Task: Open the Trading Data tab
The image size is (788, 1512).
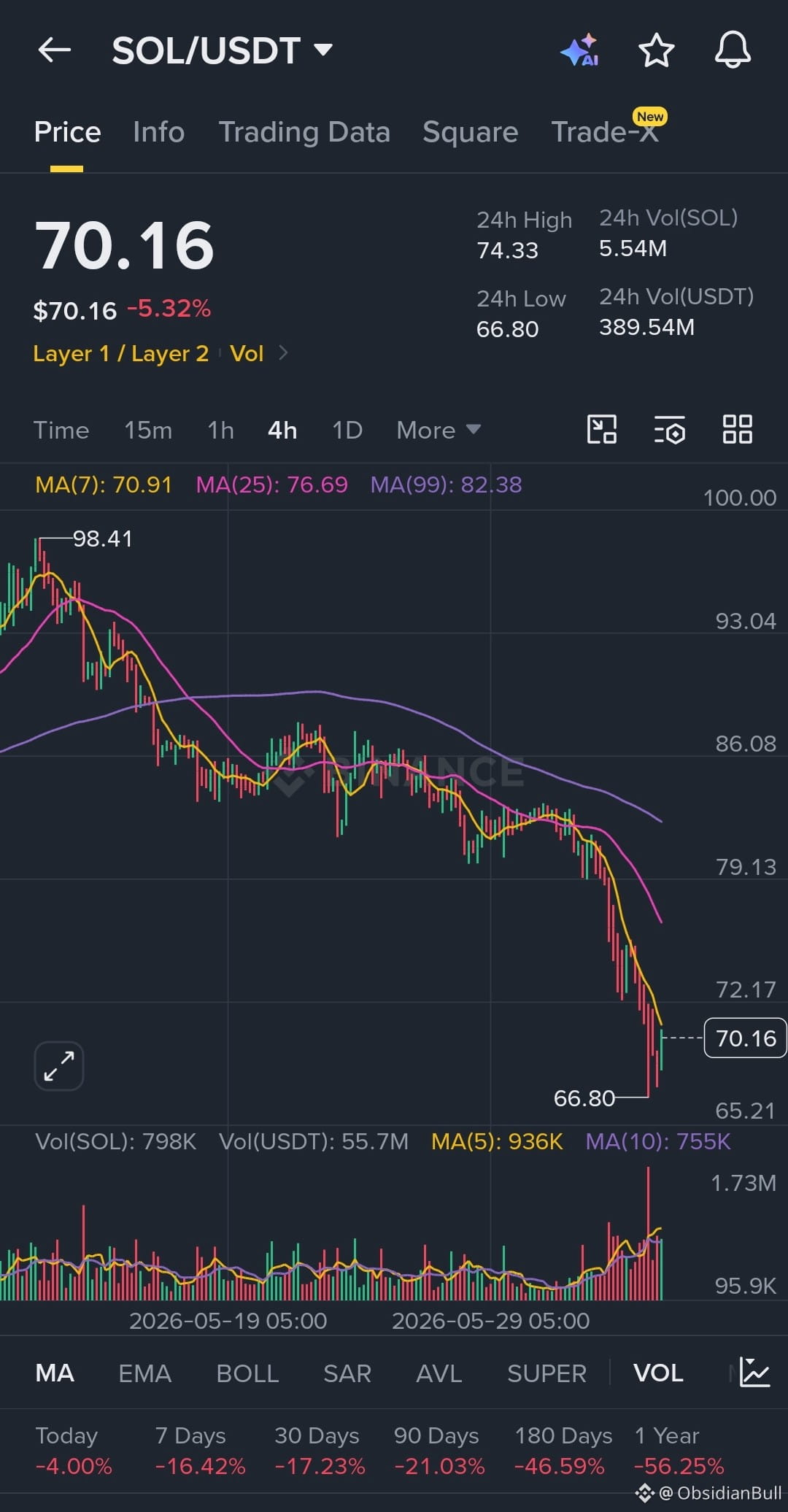Action: point(304,132)
